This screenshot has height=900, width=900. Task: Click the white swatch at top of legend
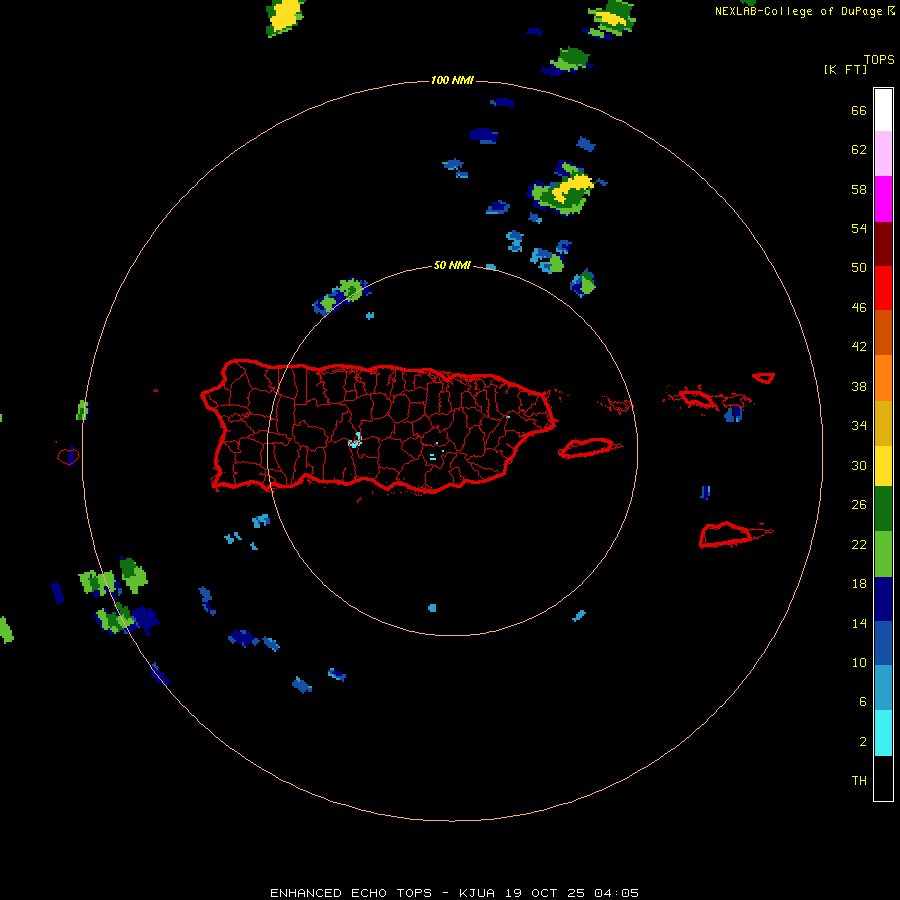coord(883,110)
